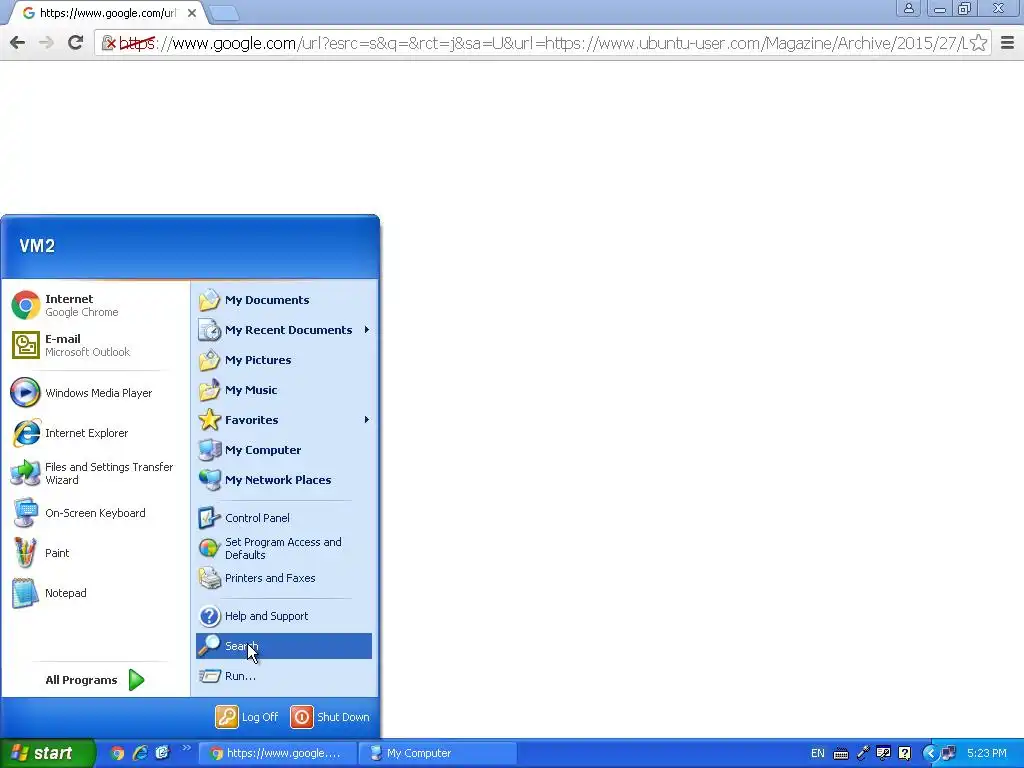Expand Favorites submenu arrow
1024x768 pixels.
(x=367, y=420)
